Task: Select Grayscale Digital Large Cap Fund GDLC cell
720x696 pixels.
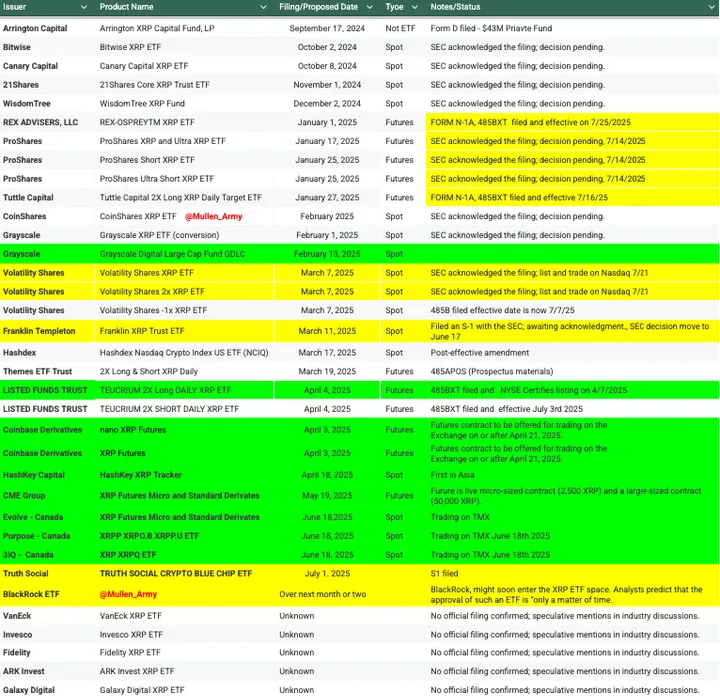Action: [x=174, y=254]
